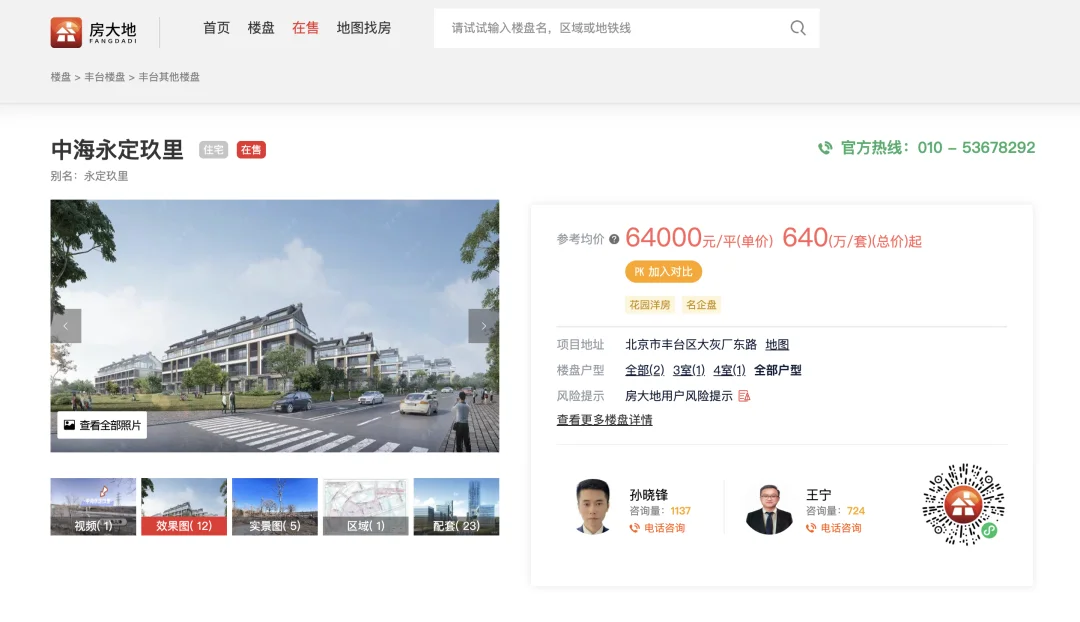Click the 住宅 badge
The image size is (1080, 622).
click(x=214, y=150)
